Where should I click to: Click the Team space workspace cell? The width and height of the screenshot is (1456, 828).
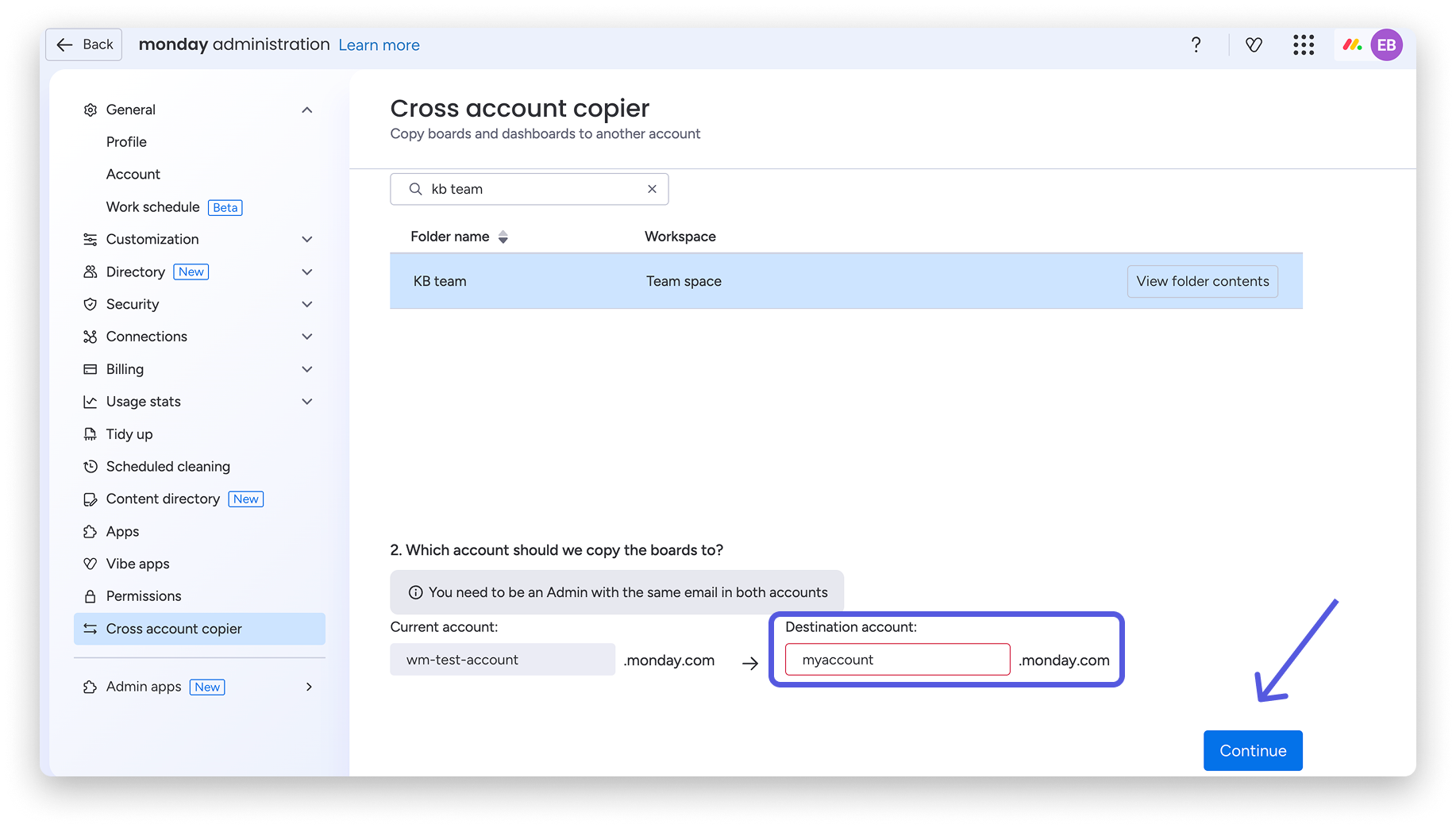pyautogui.click(x=684, y=281)
